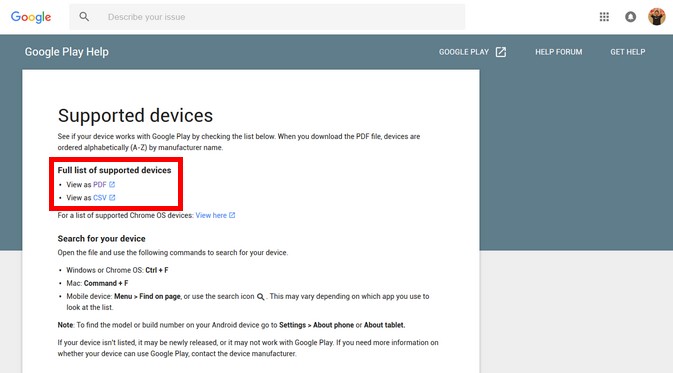Click the search magnifier icon
The image size is (673, 373).
click(x=84, y=17)
